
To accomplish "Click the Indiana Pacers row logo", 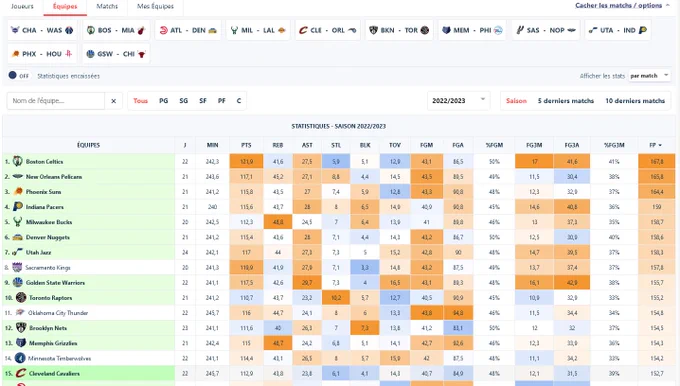I will 18,206.
